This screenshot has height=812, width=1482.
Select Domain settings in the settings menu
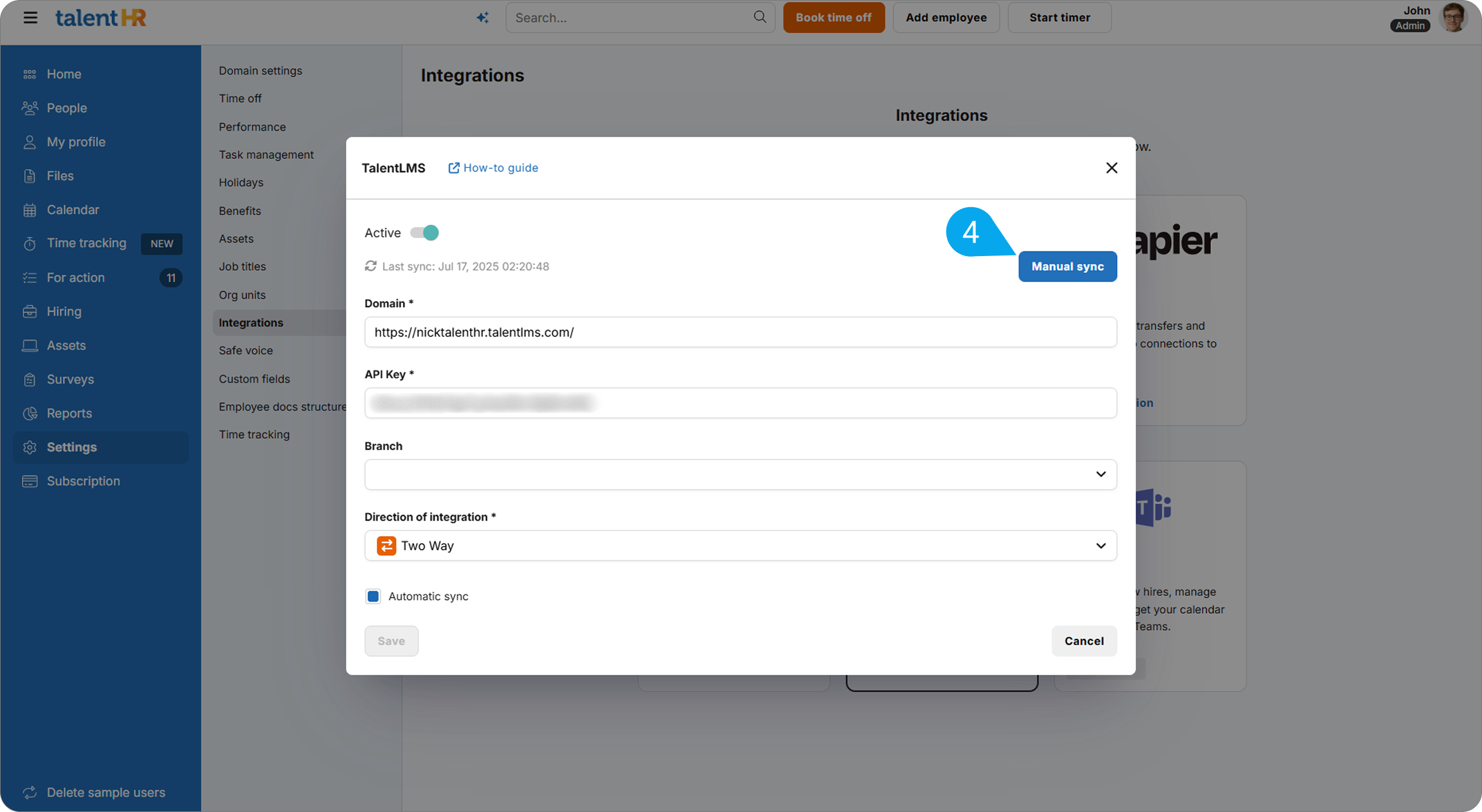260,71
